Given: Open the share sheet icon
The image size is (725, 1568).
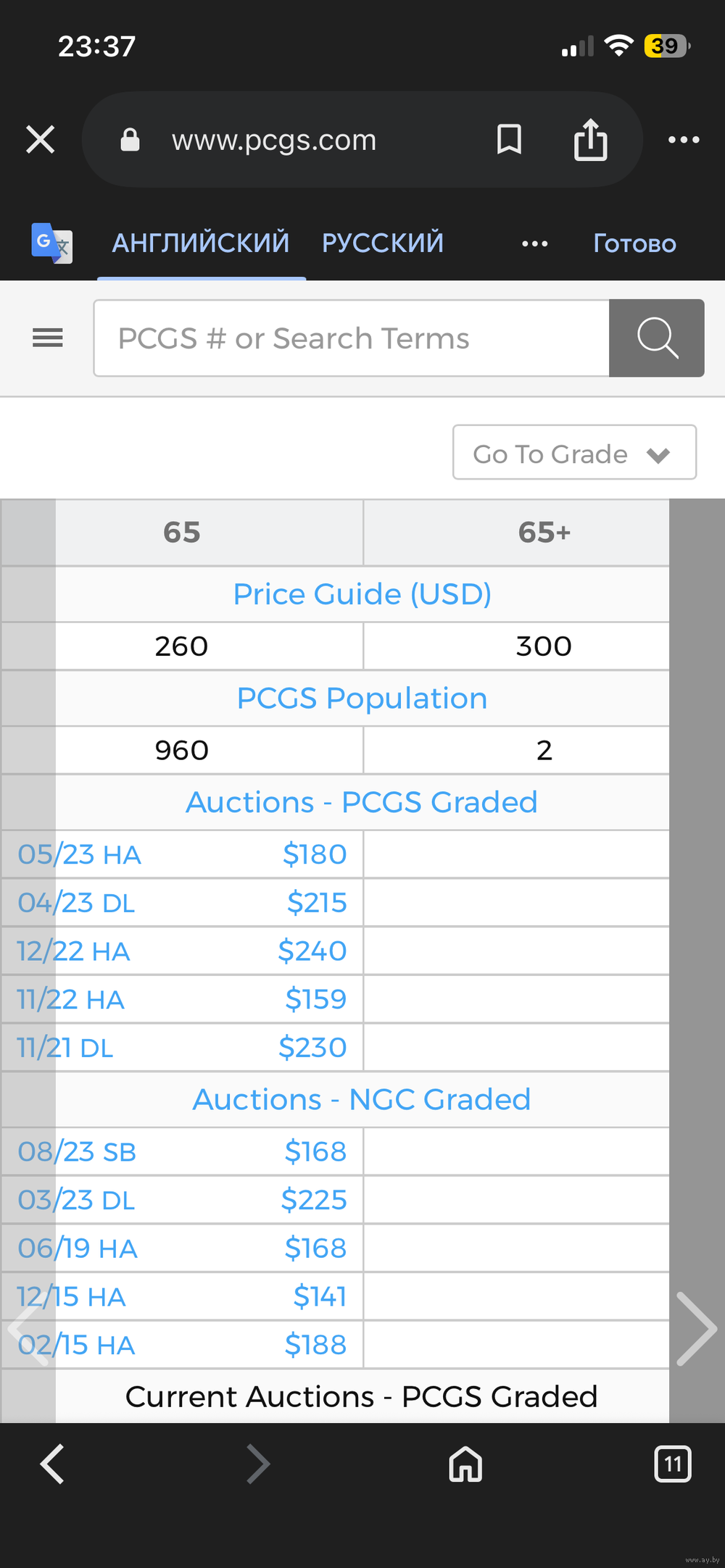Looking at the screenshot, I should click(590, 139).
